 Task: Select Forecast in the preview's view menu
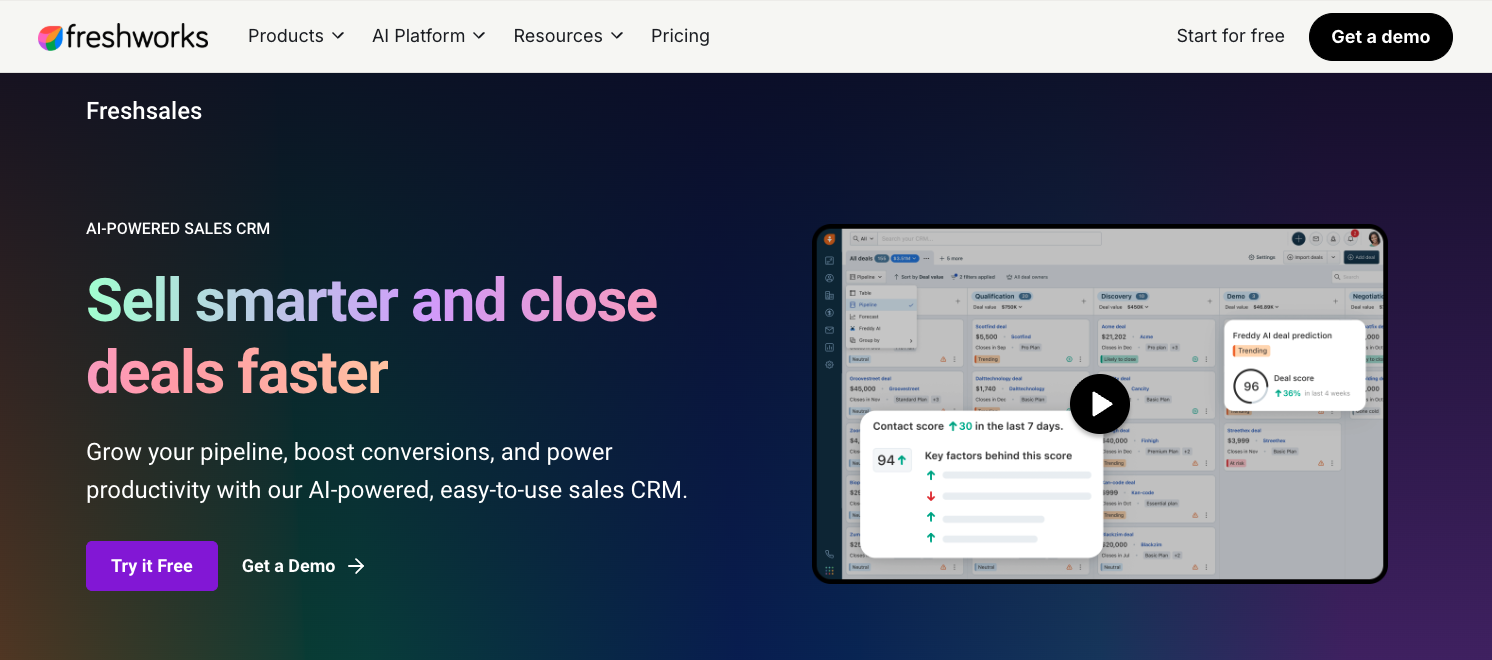click(881, 316)
